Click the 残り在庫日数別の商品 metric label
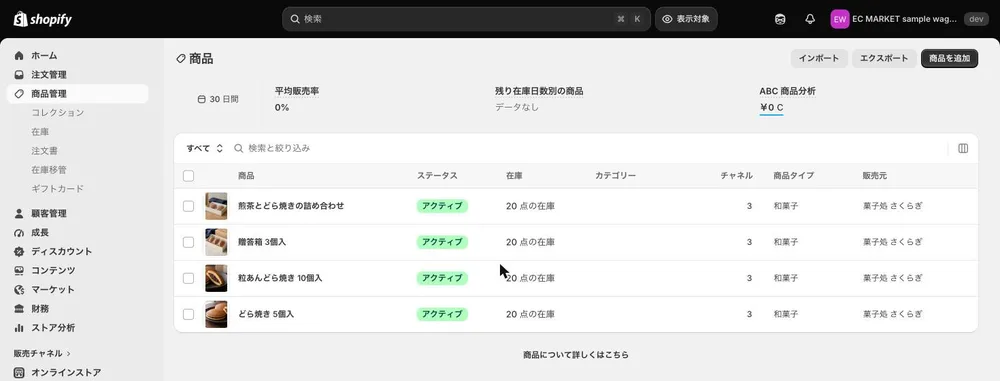Screen dimensions: 1000x381 click(x=539, y=91)
